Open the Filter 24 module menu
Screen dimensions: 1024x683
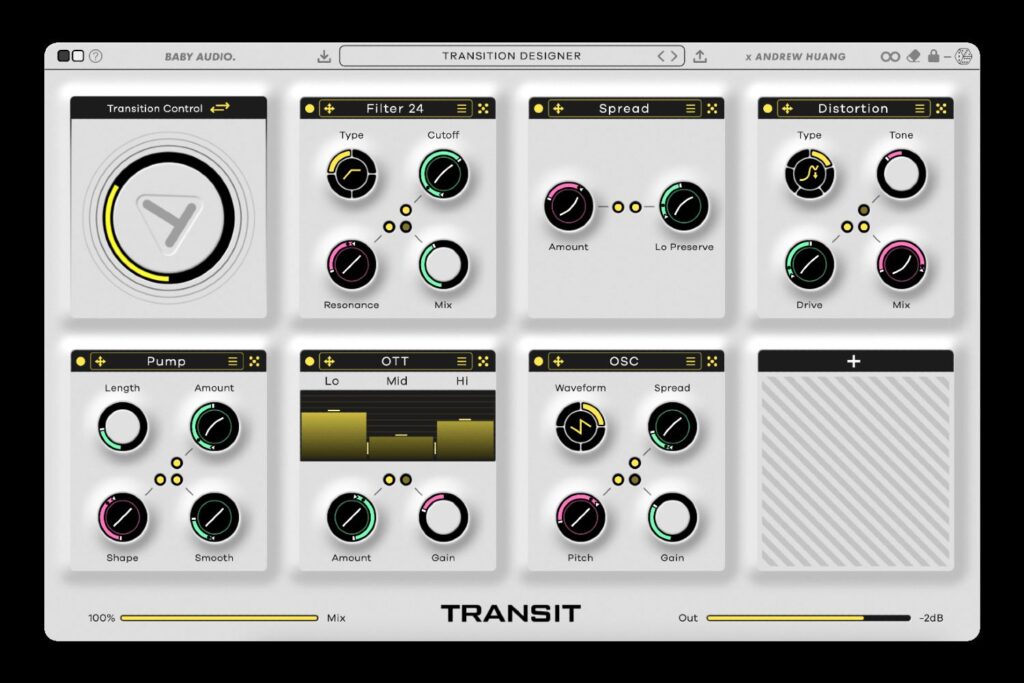462,108
